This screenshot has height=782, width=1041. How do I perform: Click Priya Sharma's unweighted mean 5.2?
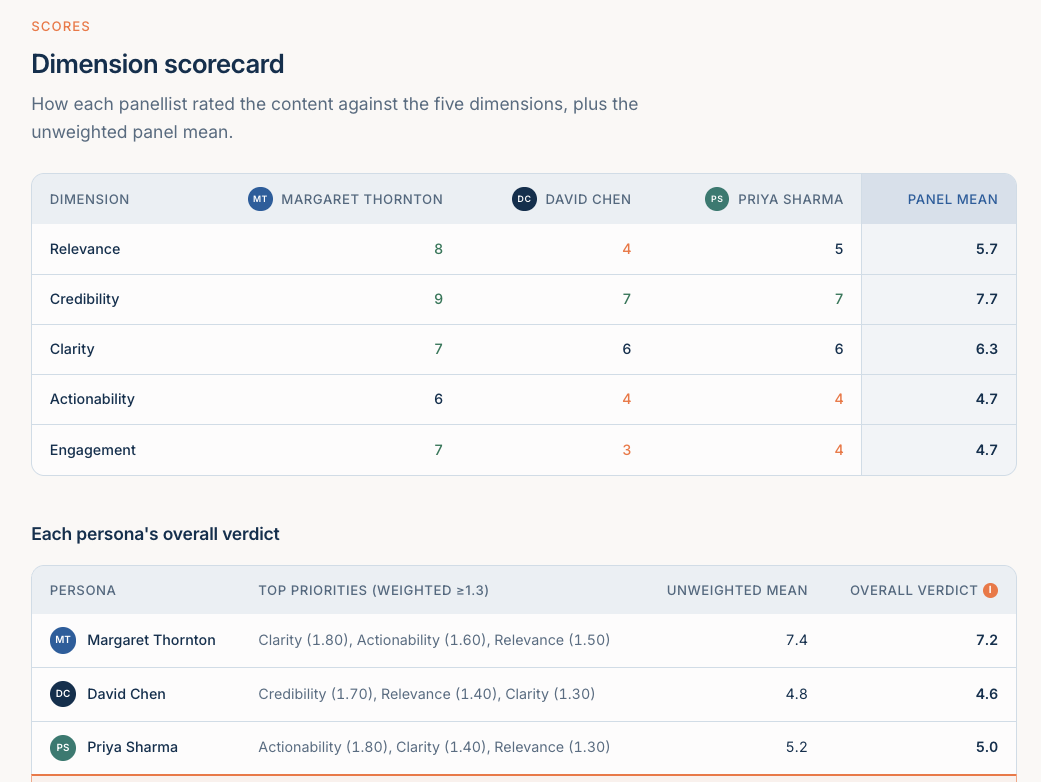pyautogui.click(x=797, y=747)
